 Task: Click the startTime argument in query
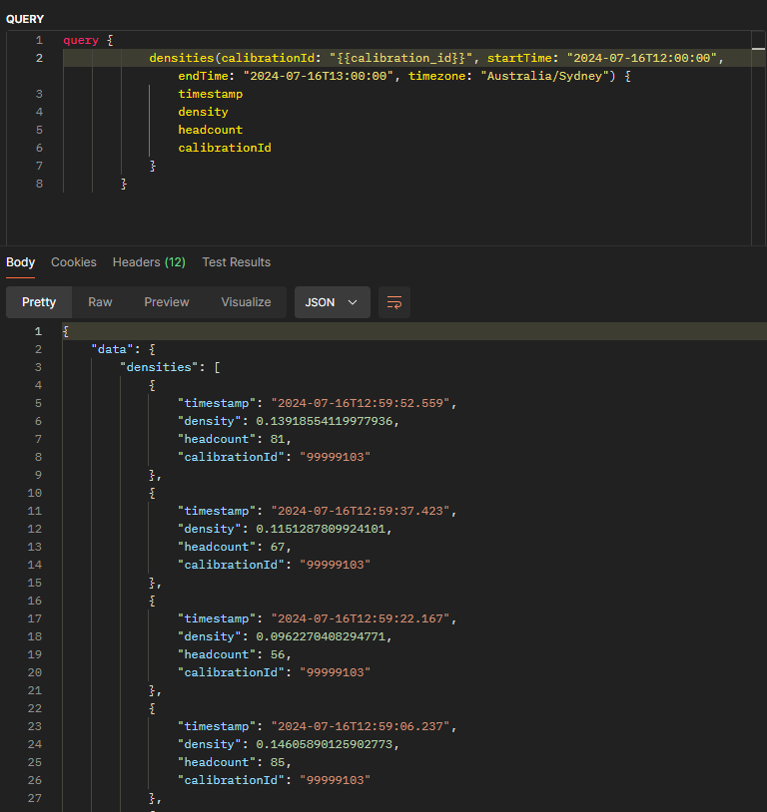tap(519, 58)
